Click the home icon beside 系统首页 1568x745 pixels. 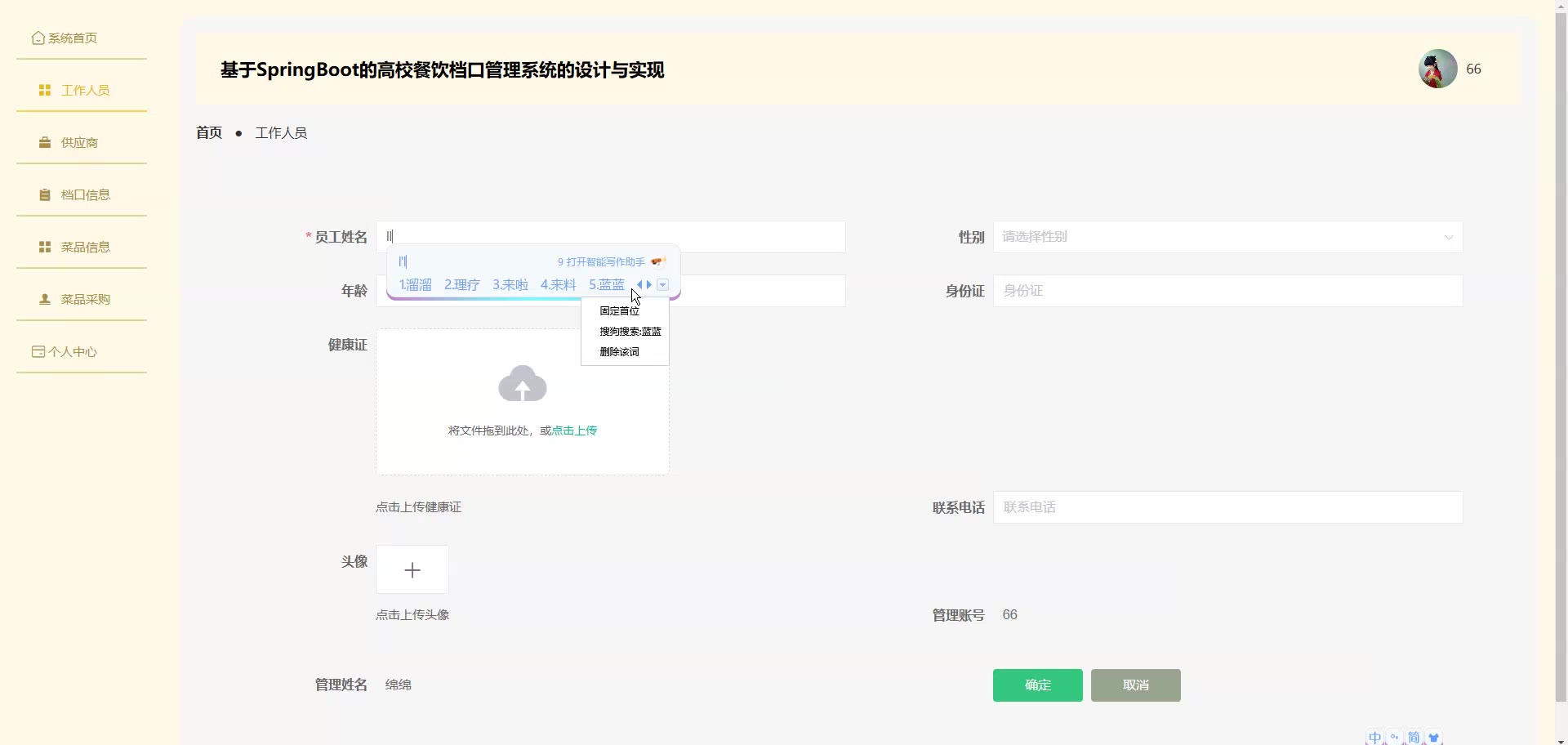pos(38,38)
